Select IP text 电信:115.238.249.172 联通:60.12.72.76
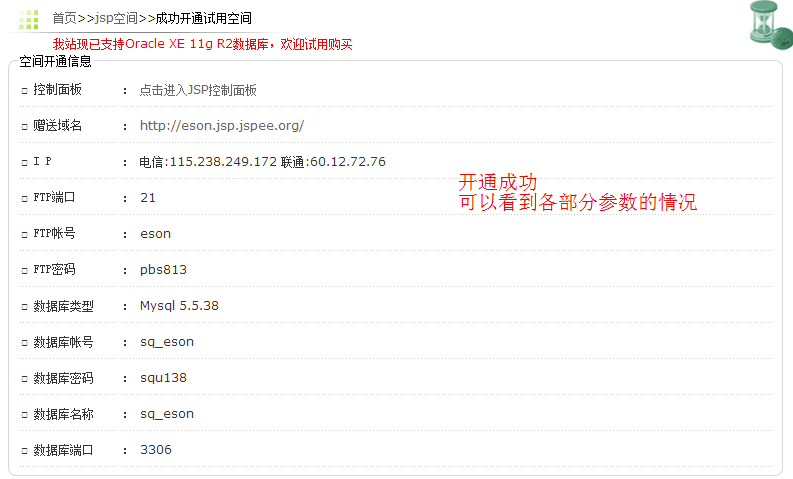The height and width of the screenshot is (479, 793). coord(262,162)
